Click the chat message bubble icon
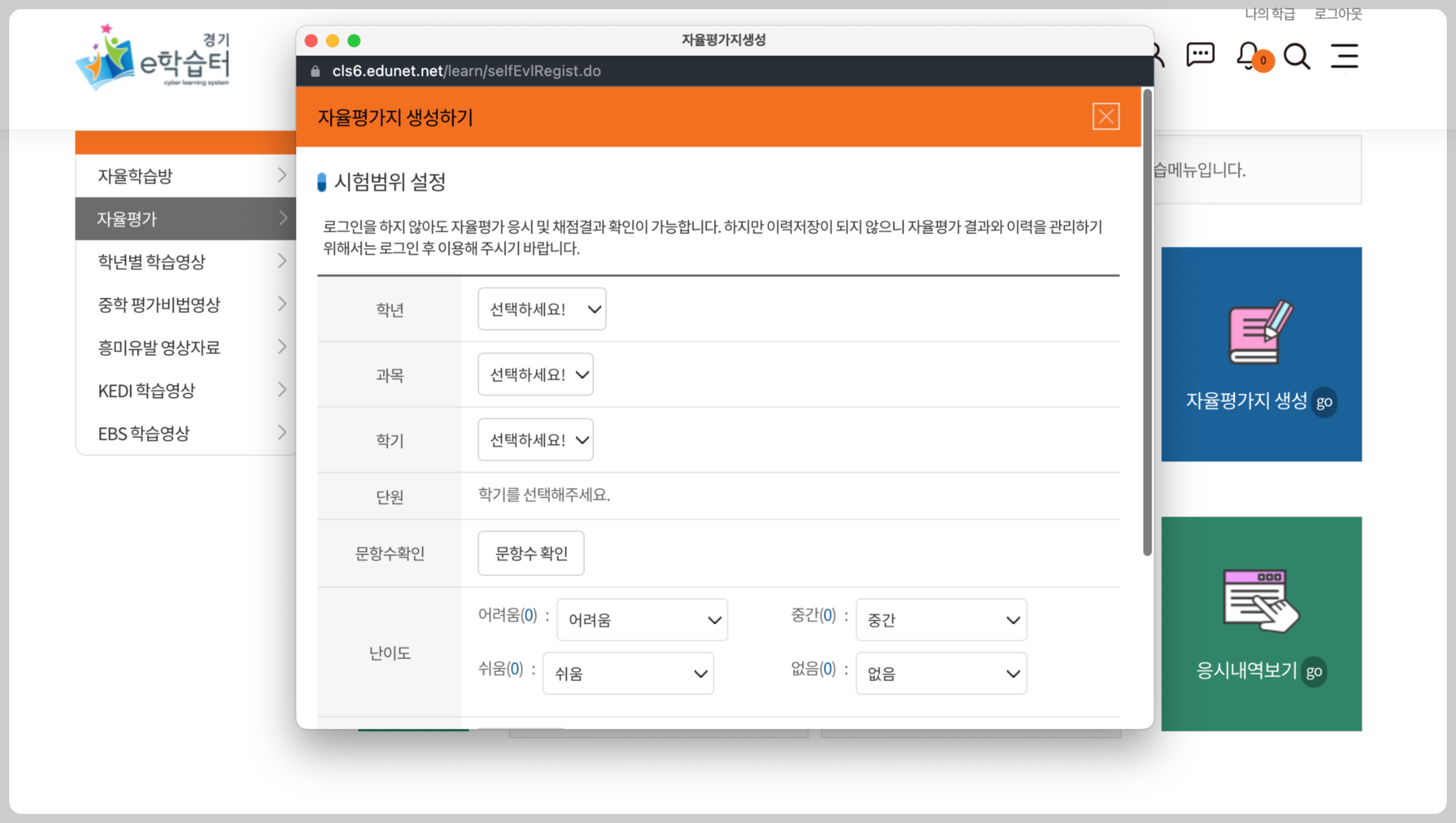Viewport: 1456px width, 823px height. coord(1200,55)
